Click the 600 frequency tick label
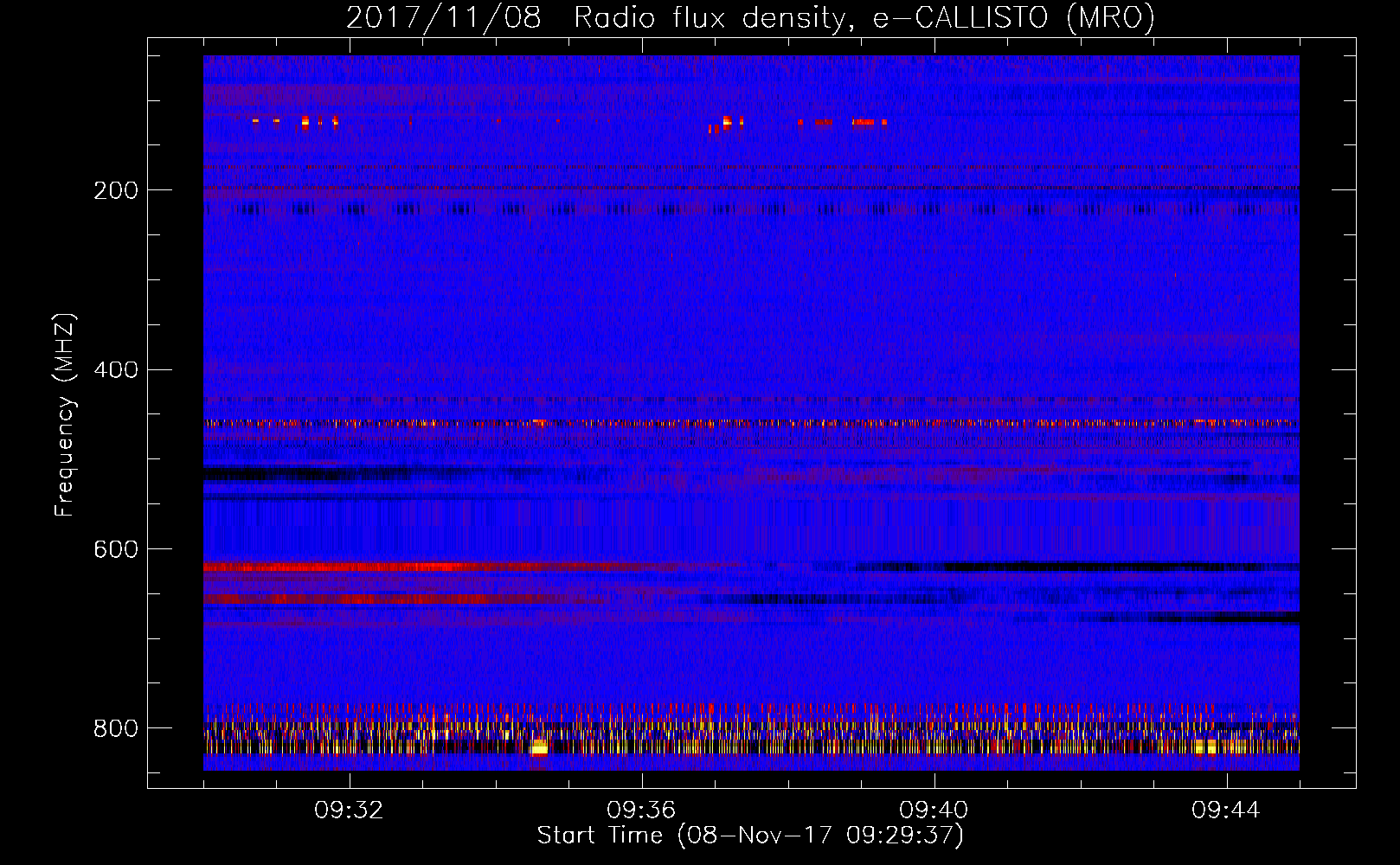Viewport: 1400px width, 865px height. 116,550
